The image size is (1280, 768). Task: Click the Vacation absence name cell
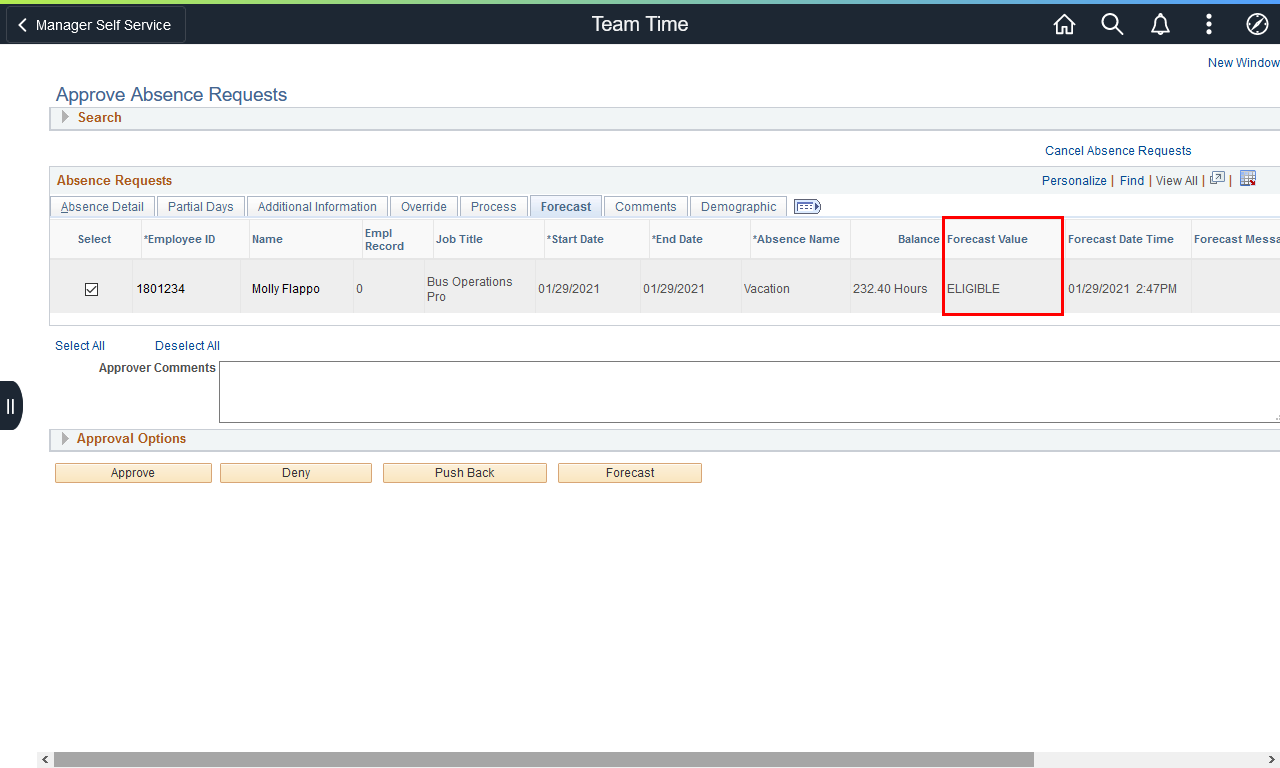(x=767, y=289)
